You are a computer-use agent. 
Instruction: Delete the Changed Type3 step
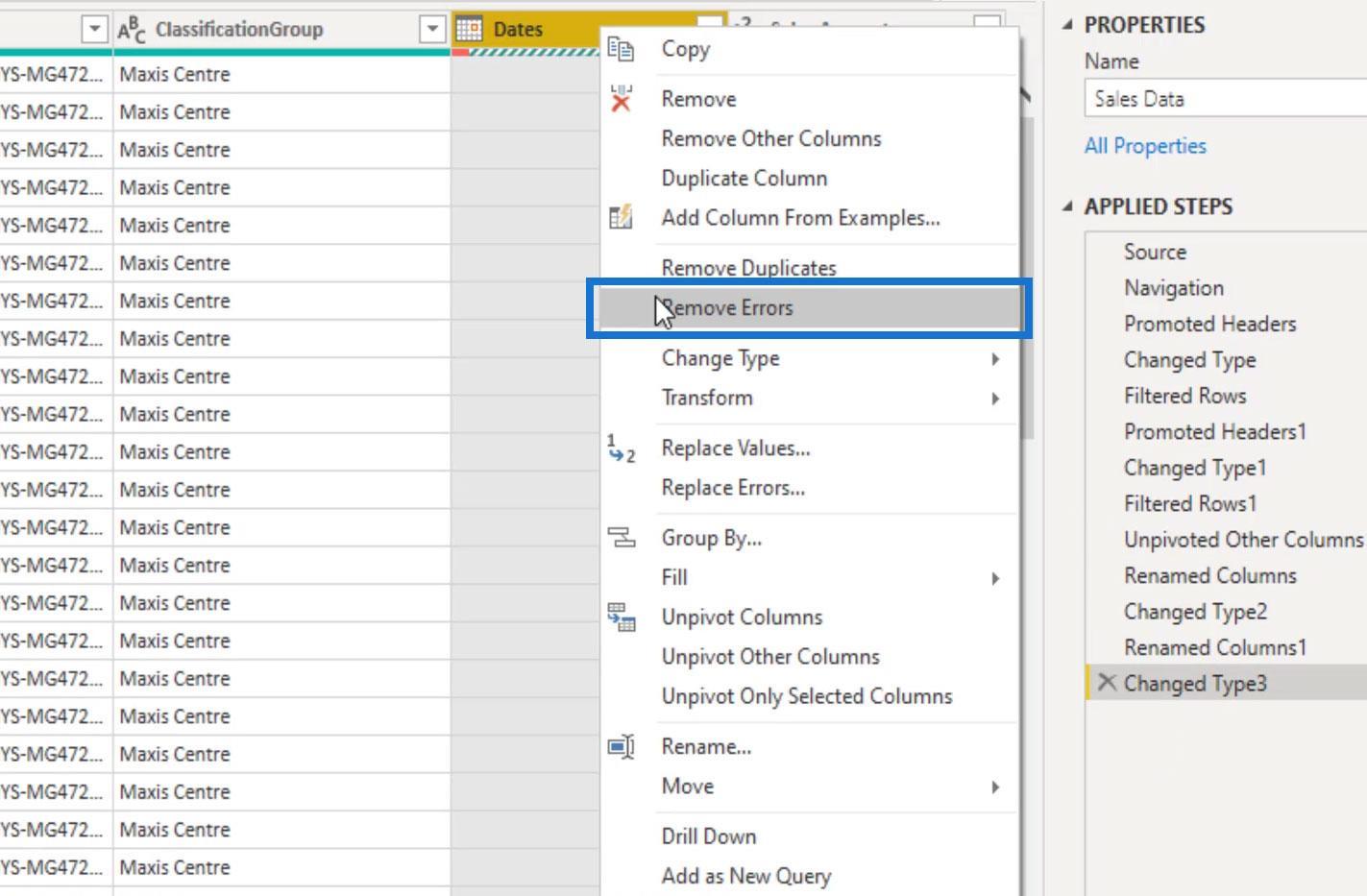[1107, 683]
